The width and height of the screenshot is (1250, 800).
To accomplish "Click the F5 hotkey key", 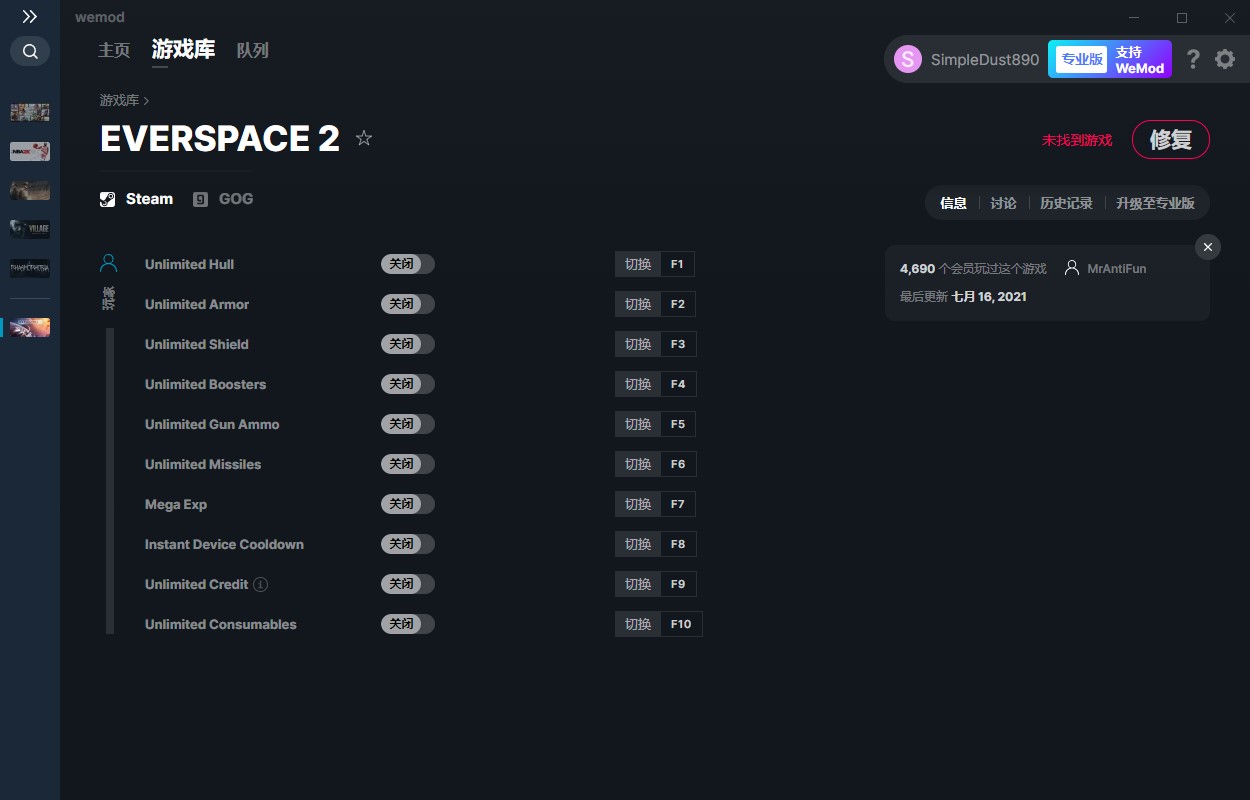I will coord(678,424).
